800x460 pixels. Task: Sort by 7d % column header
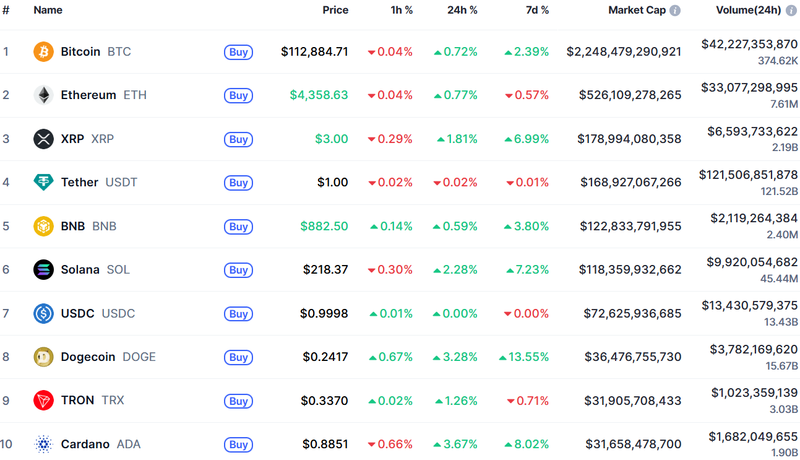[537, 10]
